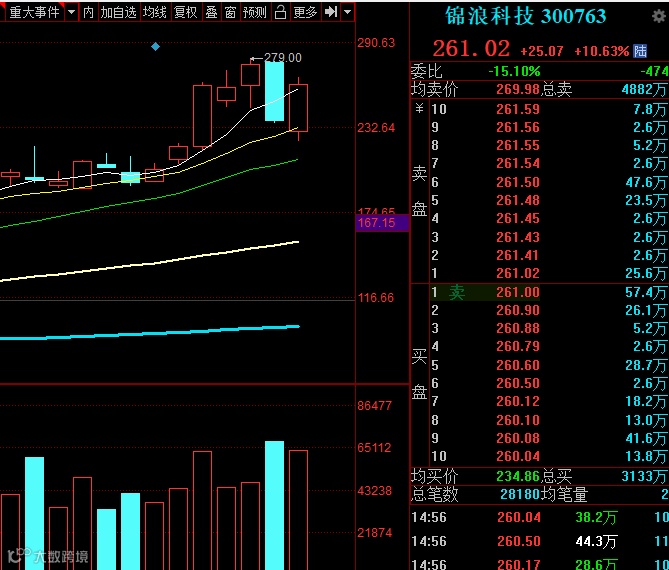Screen dimensions: 669x570
Task: Click the trade tick volume 38.2万
Action: (x=596, y=518)
